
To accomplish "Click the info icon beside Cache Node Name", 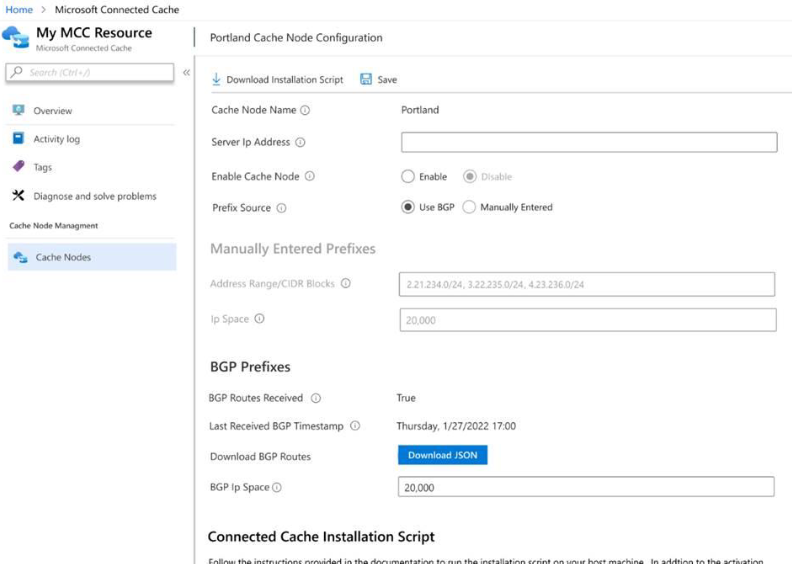I will click(x=305, y=111).
